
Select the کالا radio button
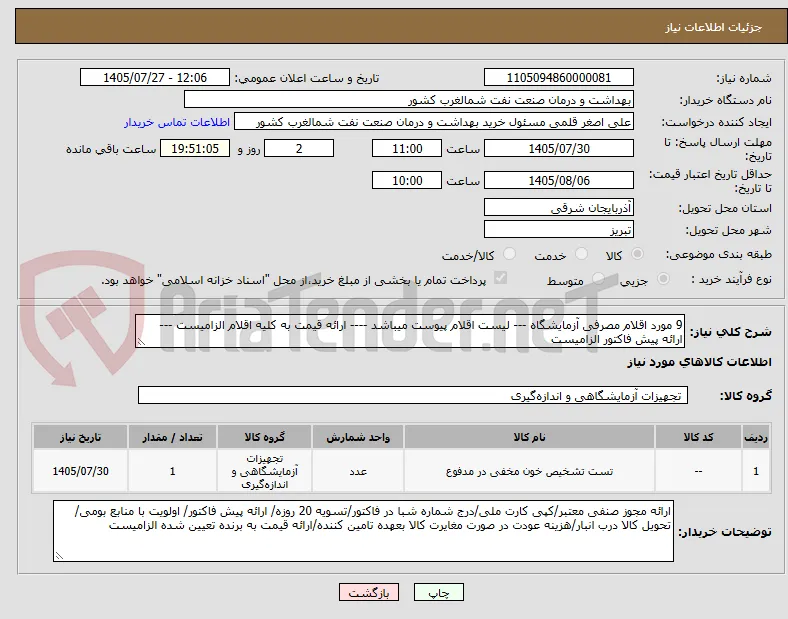pyautogui.click(x=637, y=254)
